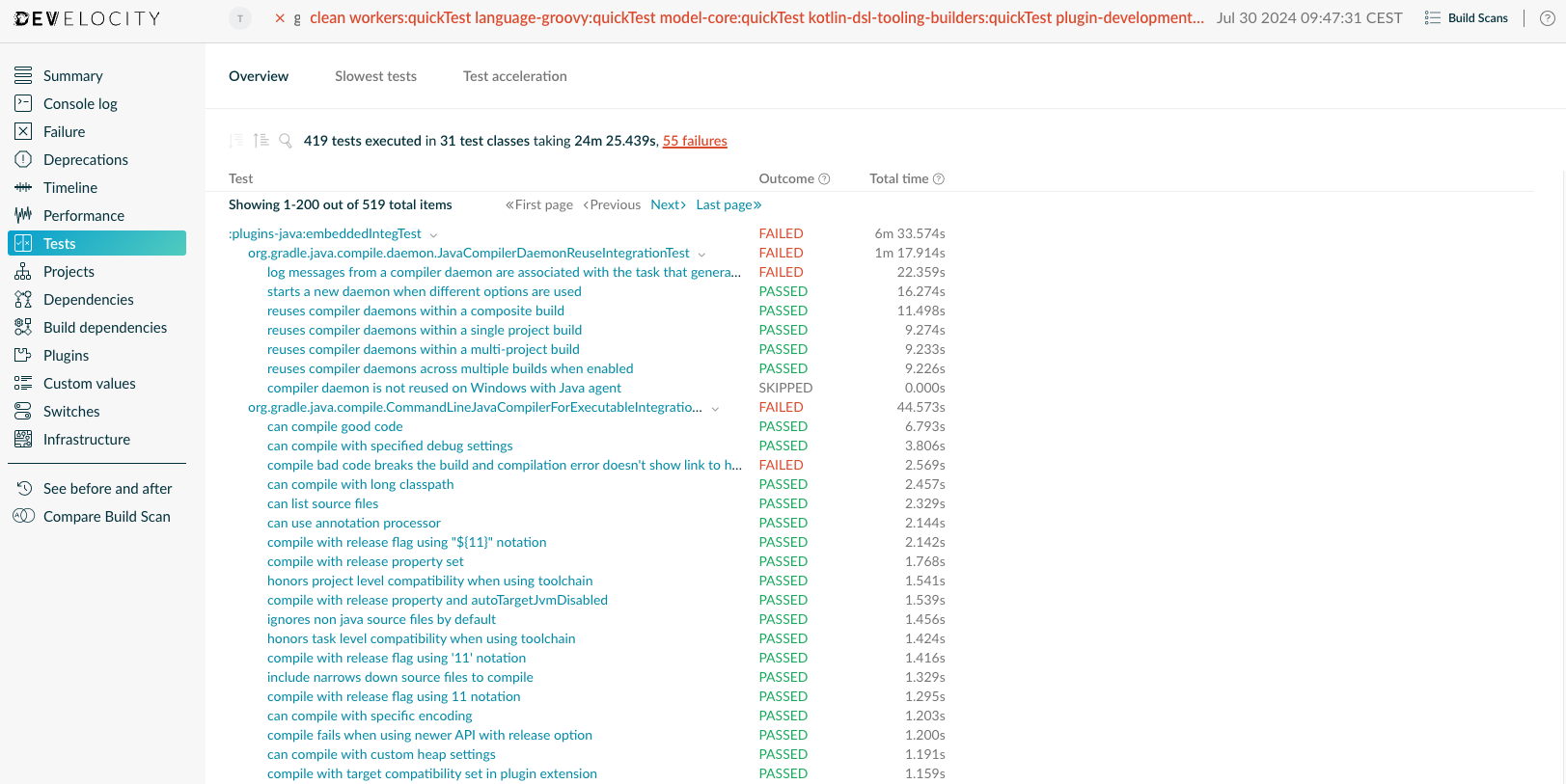
Task: Click the 55 failures link
Action: coord(695,141)
